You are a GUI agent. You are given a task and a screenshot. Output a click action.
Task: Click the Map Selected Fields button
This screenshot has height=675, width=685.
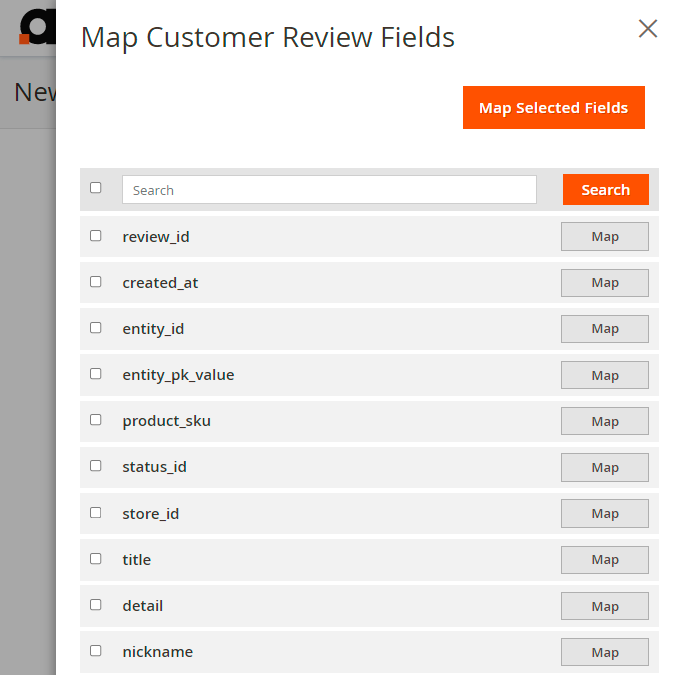tap(553, 108)
